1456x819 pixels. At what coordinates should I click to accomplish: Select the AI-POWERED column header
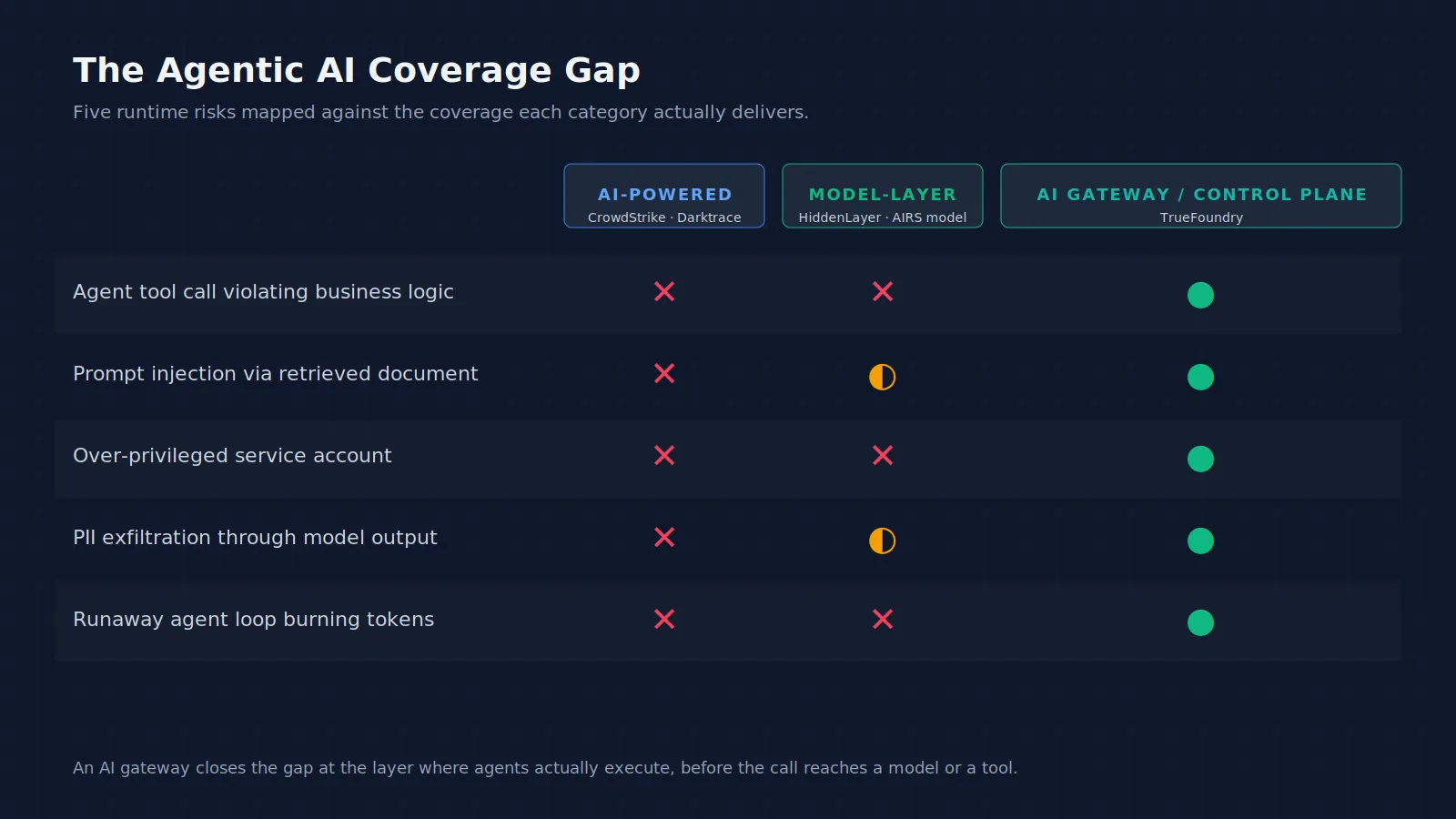coord(664,196)
